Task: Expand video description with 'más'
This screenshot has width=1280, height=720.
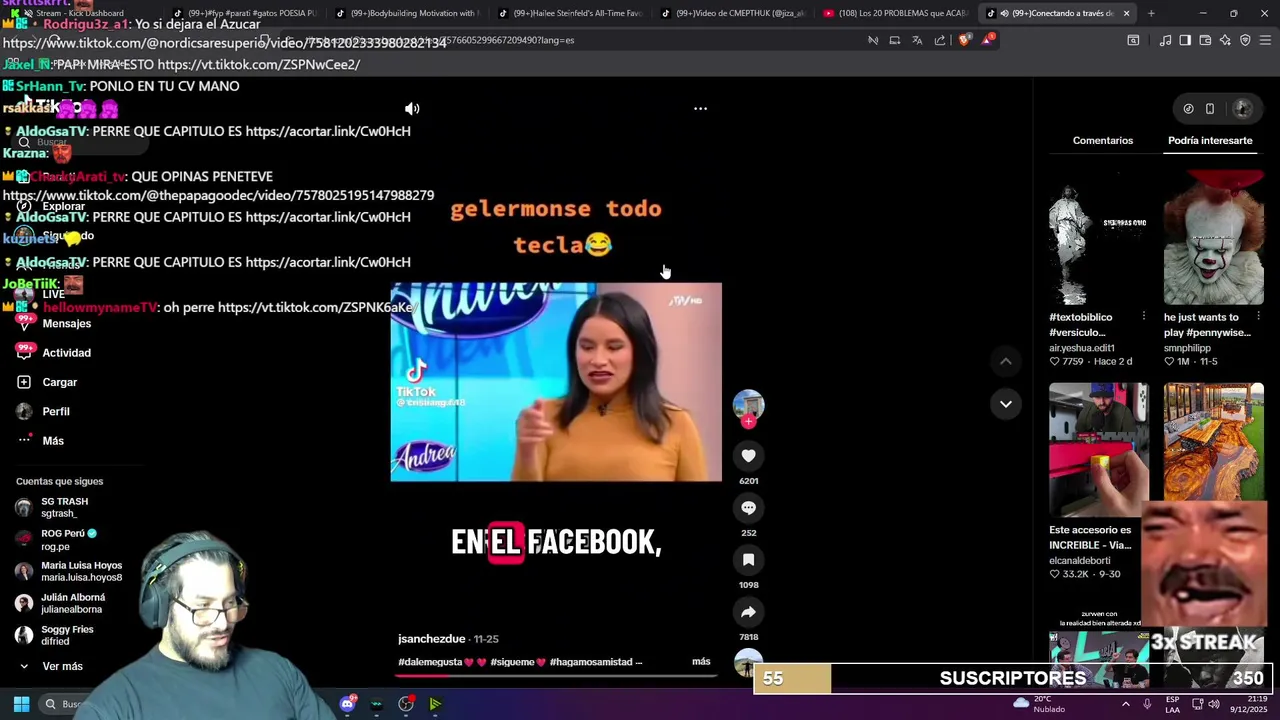Action: (x=701, y=662)
